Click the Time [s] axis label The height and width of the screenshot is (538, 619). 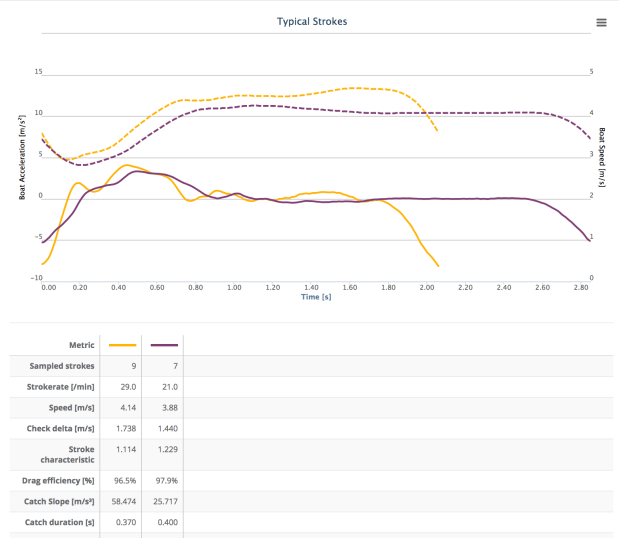click(316, 296)
